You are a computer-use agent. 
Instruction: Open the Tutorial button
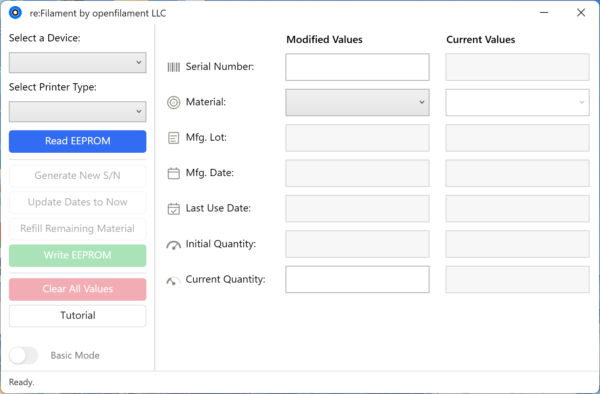(x=78, y=316)
